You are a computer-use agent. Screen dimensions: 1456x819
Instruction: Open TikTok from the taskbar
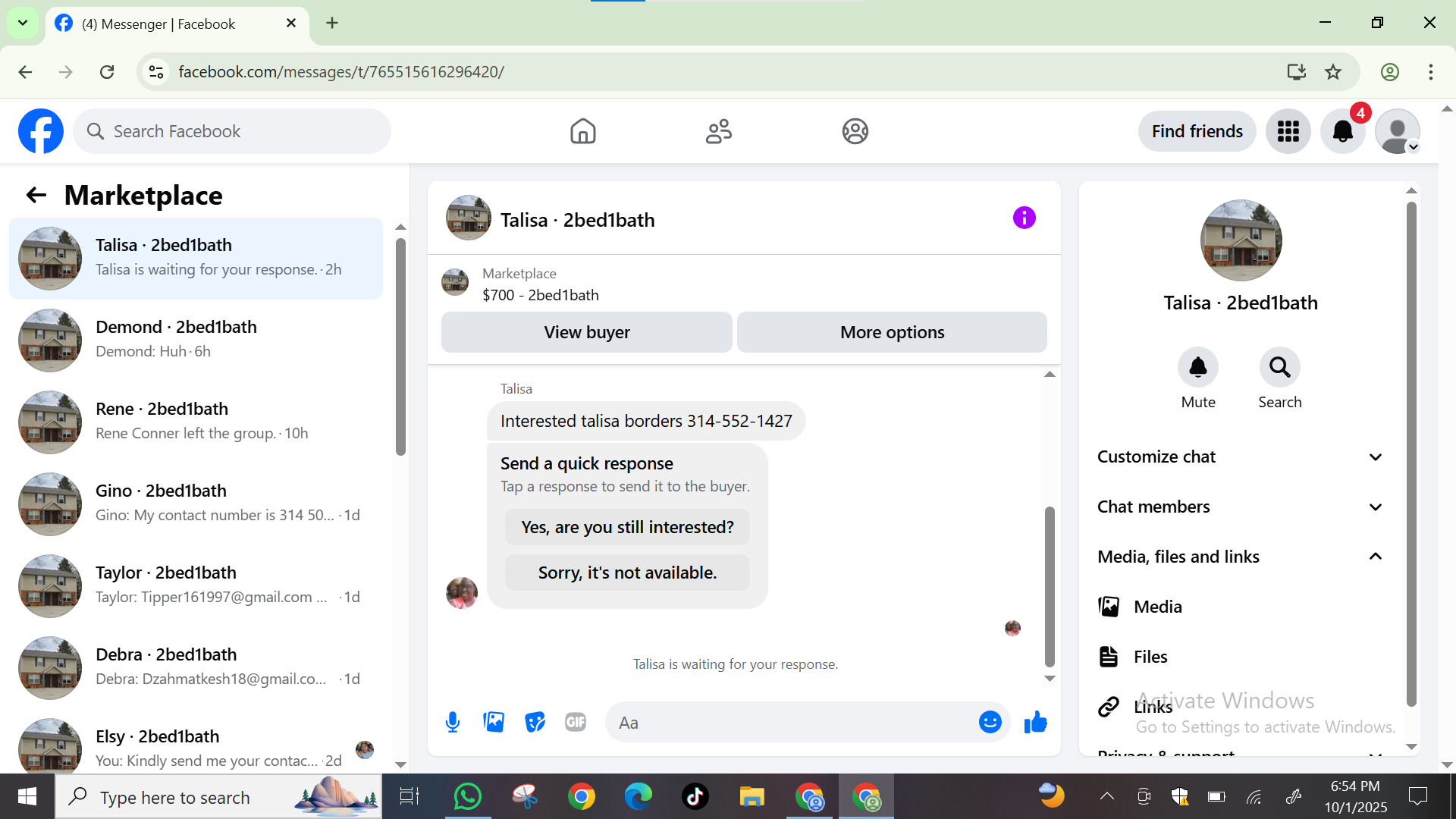695,796
